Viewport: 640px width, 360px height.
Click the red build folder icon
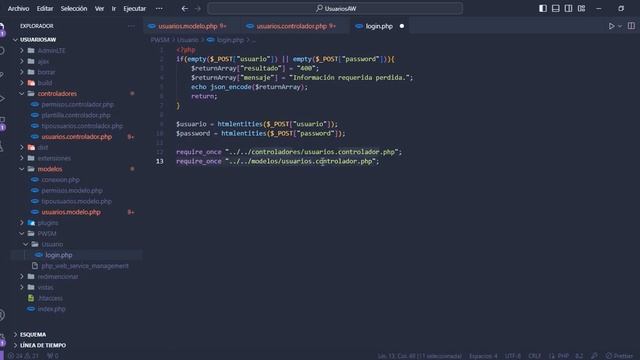point(31,83)
